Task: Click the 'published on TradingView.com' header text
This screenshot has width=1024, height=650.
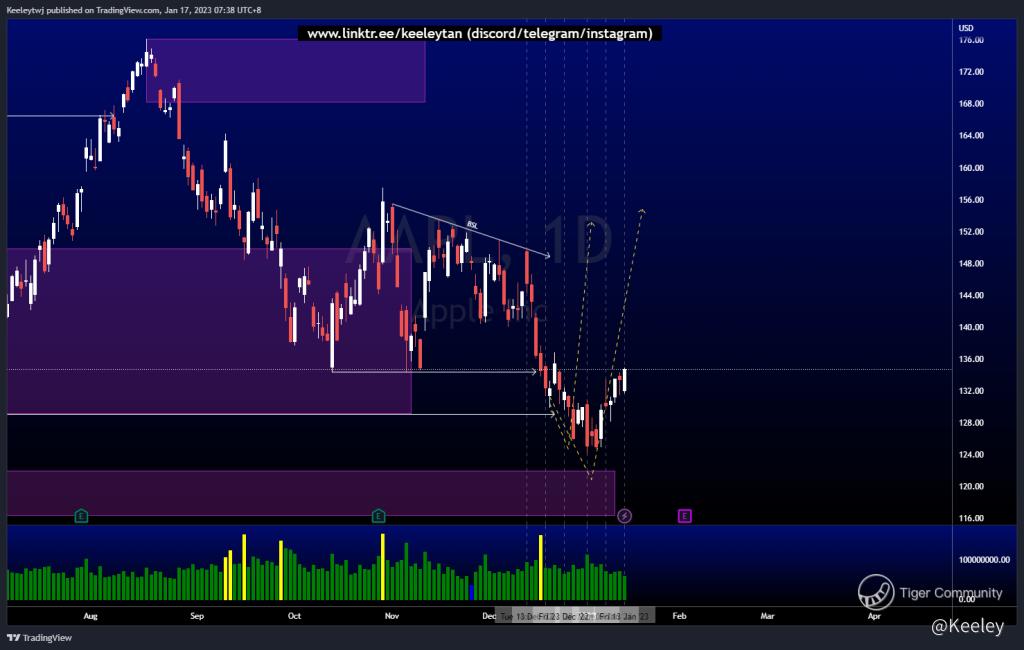Action: point(103,10)
